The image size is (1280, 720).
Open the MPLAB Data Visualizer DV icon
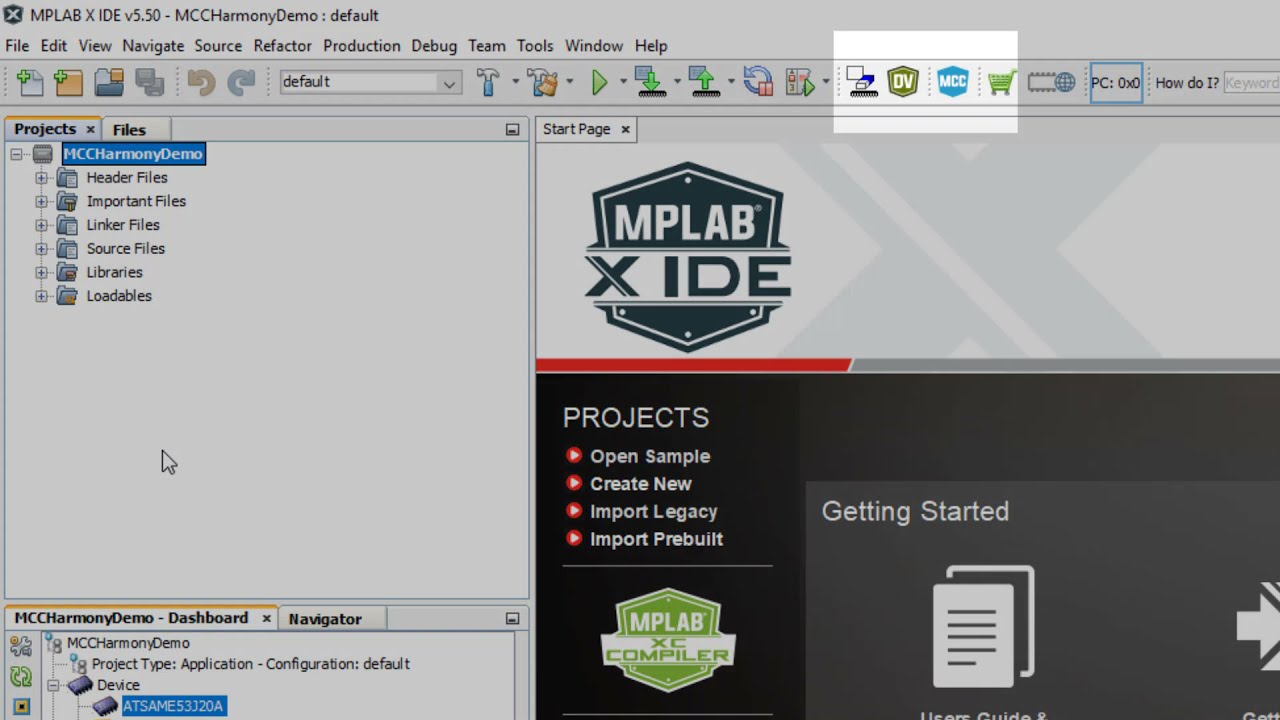[x=903, y=82]
